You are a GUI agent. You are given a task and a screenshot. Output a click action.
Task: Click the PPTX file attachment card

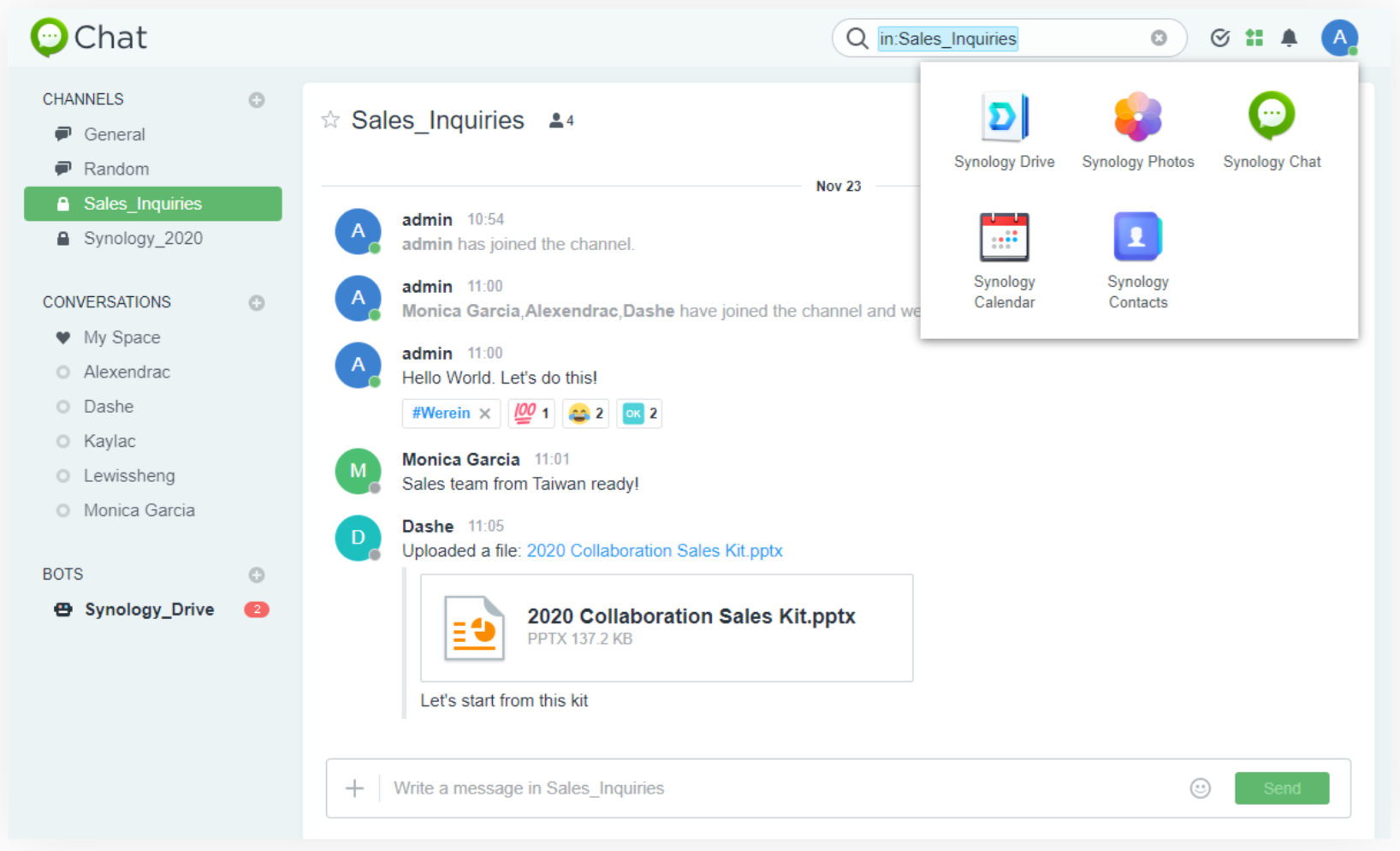click(667, 628)
